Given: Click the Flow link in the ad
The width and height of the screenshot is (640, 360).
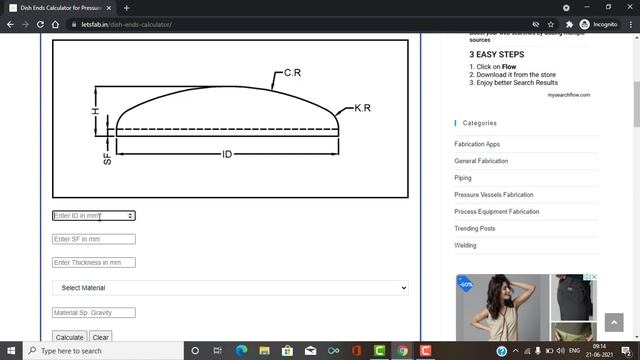Looking at the screenshot, I should click(509, 67).
